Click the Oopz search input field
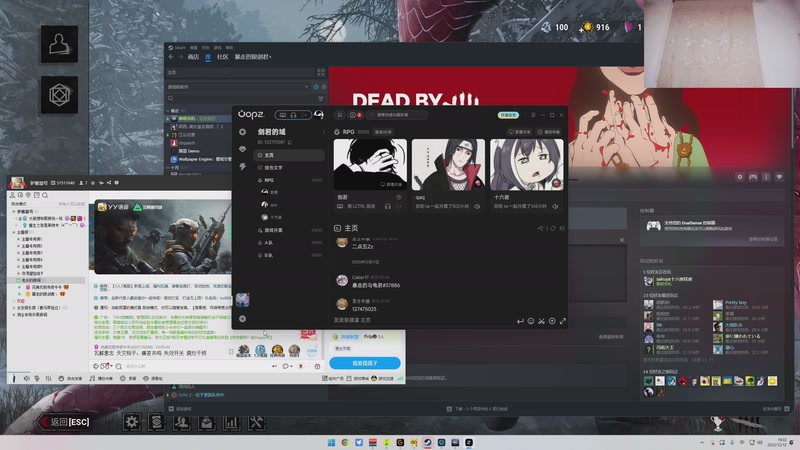Image resolution: width=800 pixels, height=450 pixels. click(x=397, y=115)
